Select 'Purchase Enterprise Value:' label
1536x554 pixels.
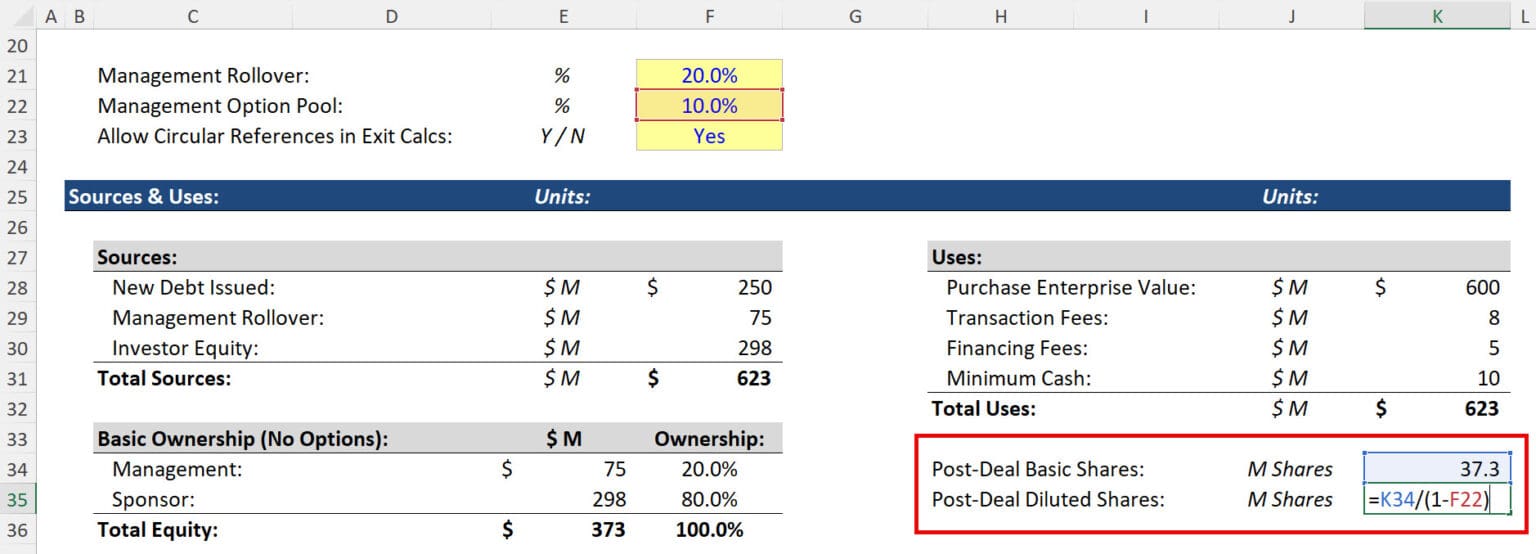1071,288
